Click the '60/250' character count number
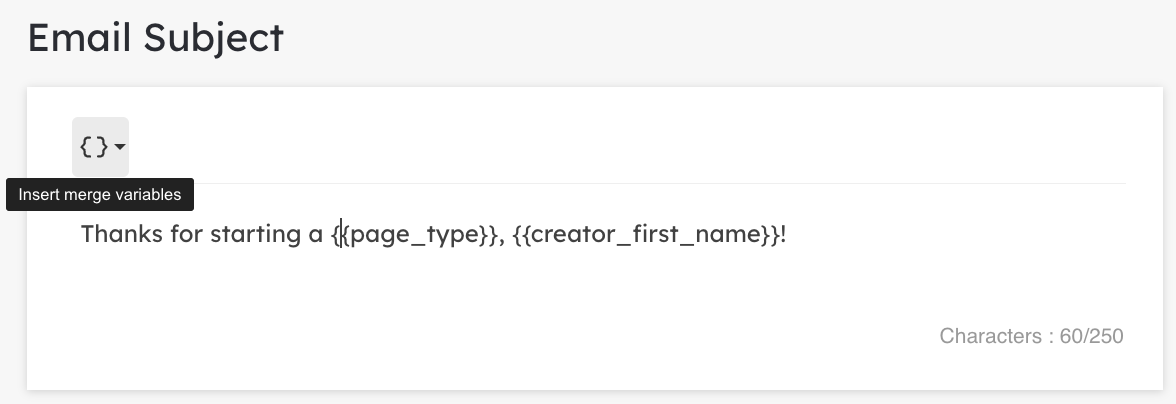Screen dimensions: 1176x404 click(x=1091, y=336)
